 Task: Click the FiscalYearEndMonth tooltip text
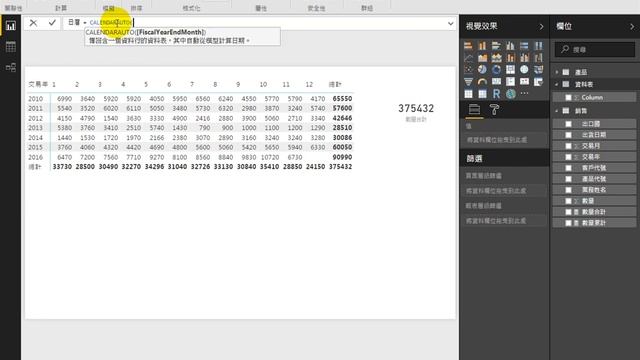170,32
